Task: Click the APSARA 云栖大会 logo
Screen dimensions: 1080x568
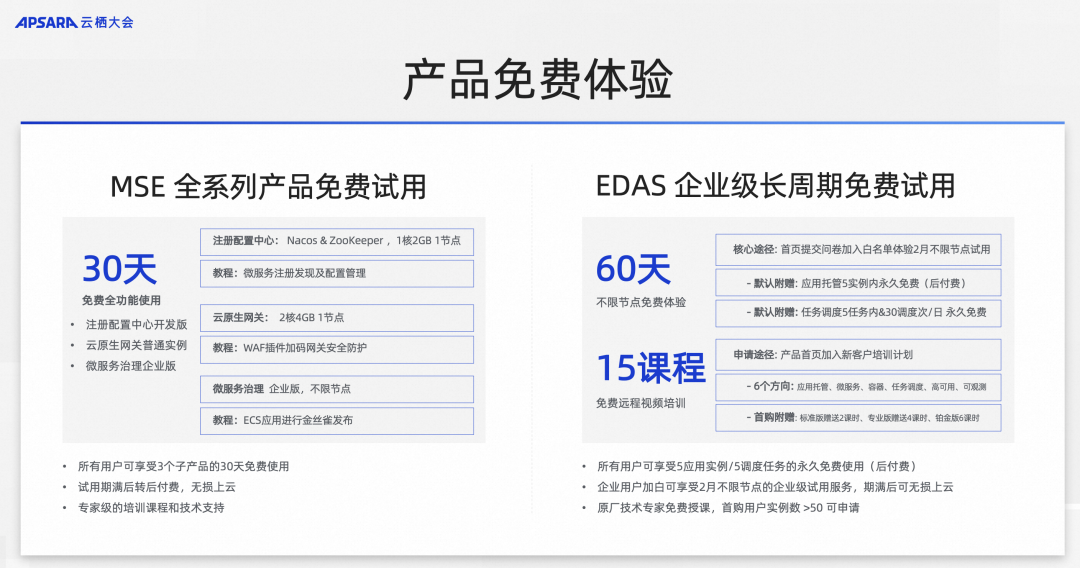Action: pos(74,22)
